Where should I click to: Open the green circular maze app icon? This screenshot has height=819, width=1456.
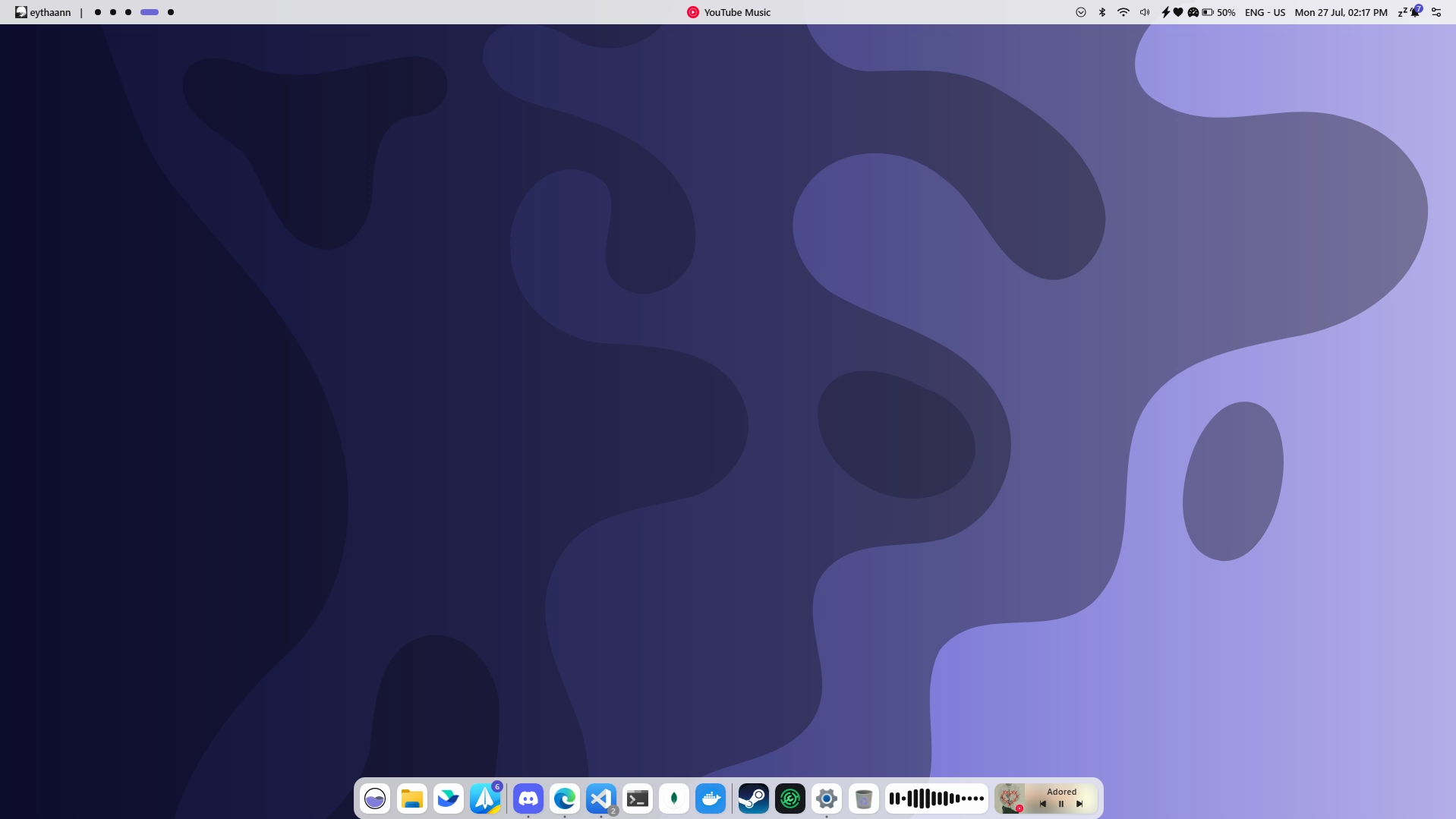790,799
